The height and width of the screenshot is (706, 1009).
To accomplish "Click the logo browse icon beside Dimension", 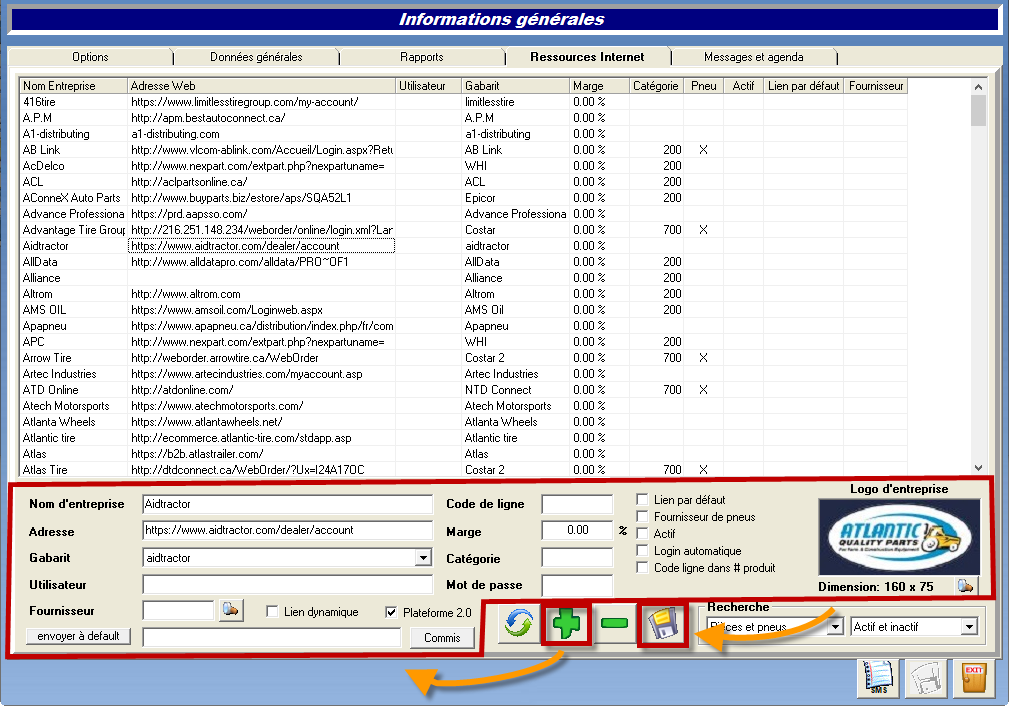I will click(965, 586).
